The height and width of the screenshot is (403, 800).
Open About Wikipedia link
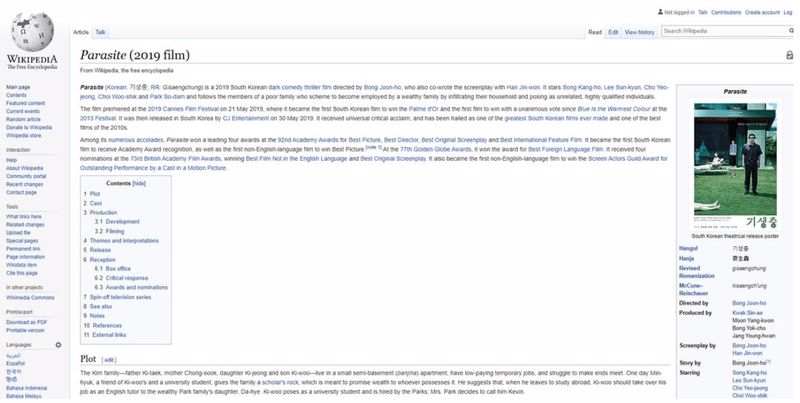[24, 168]
